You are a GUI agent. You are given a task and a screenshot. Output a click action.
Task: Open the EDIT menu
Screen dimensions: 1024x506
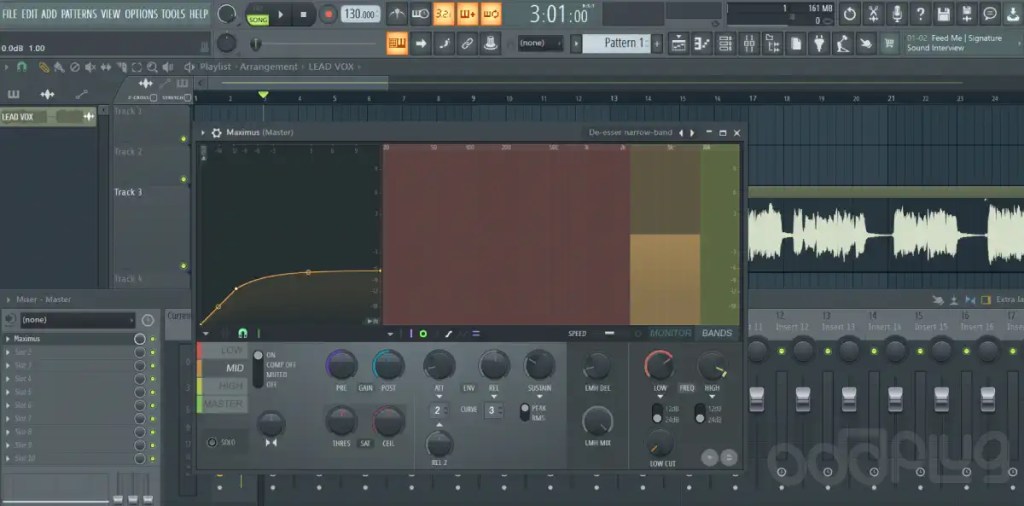click(x=29, y=14)
